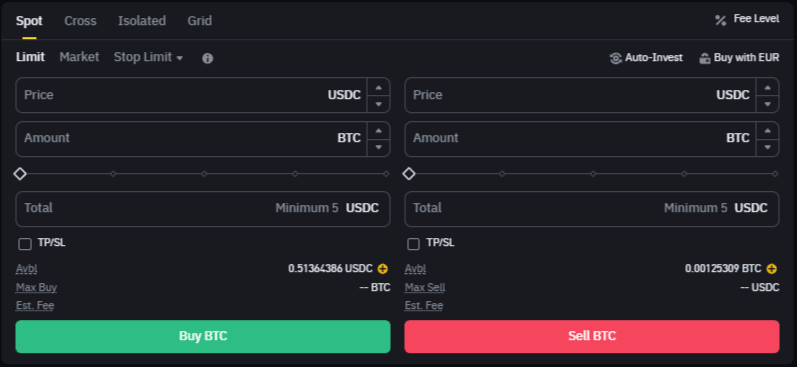Image resolution: width=797 pixels, height=367 pixels.
Task: Switch to the Cross margin tab
Action: (80, 21)
